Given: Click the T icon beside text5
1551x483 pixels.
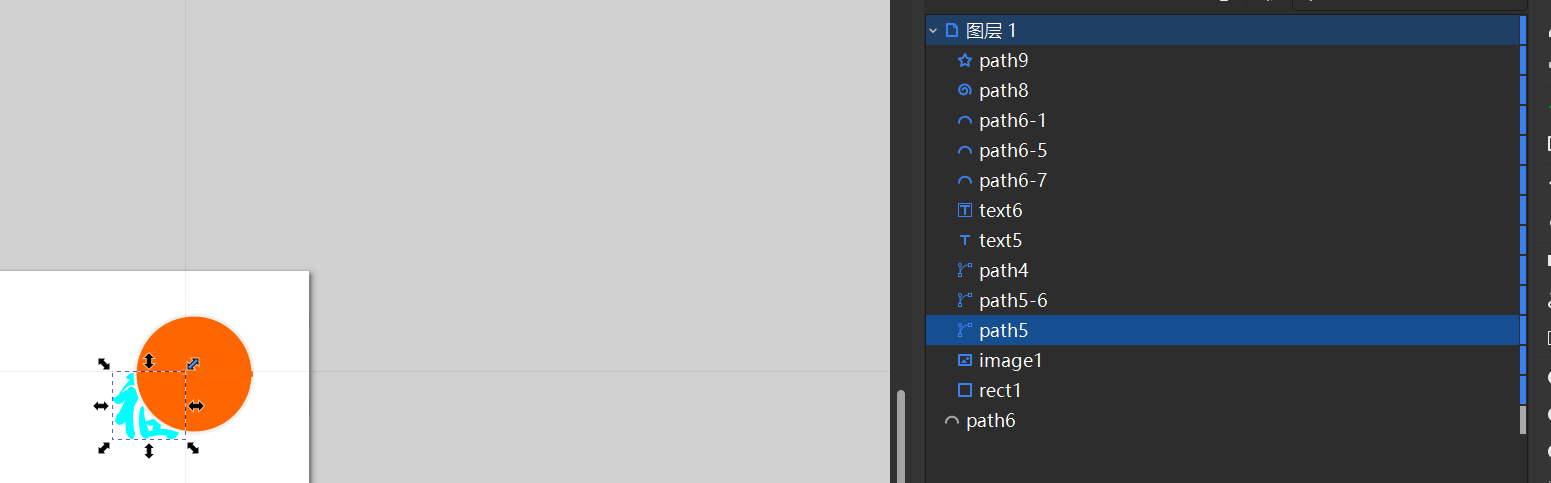Looking at the screenshot, I should 964,241.
